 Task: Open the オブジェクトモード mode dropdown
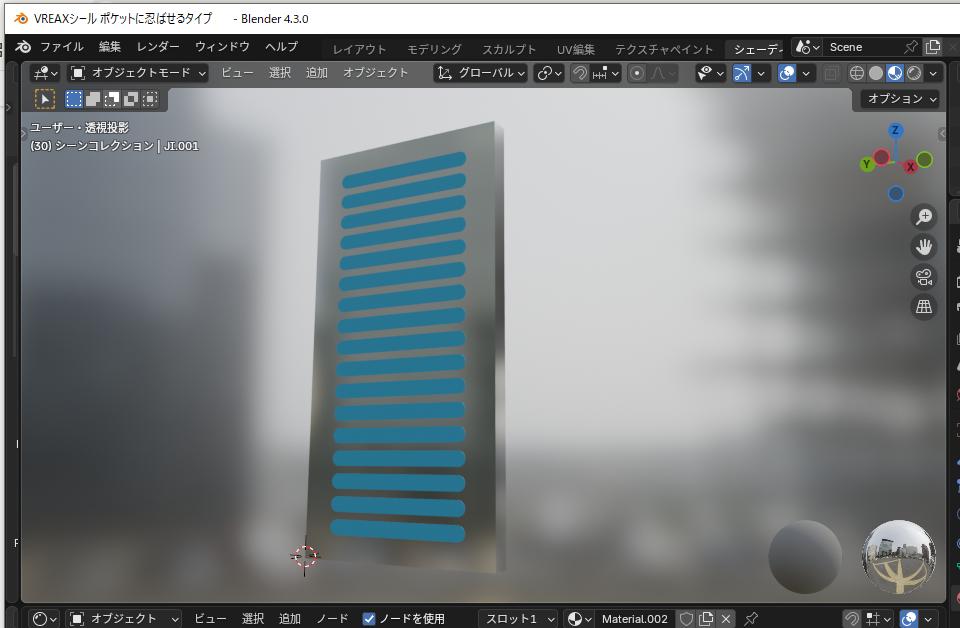tap(138, 73)
